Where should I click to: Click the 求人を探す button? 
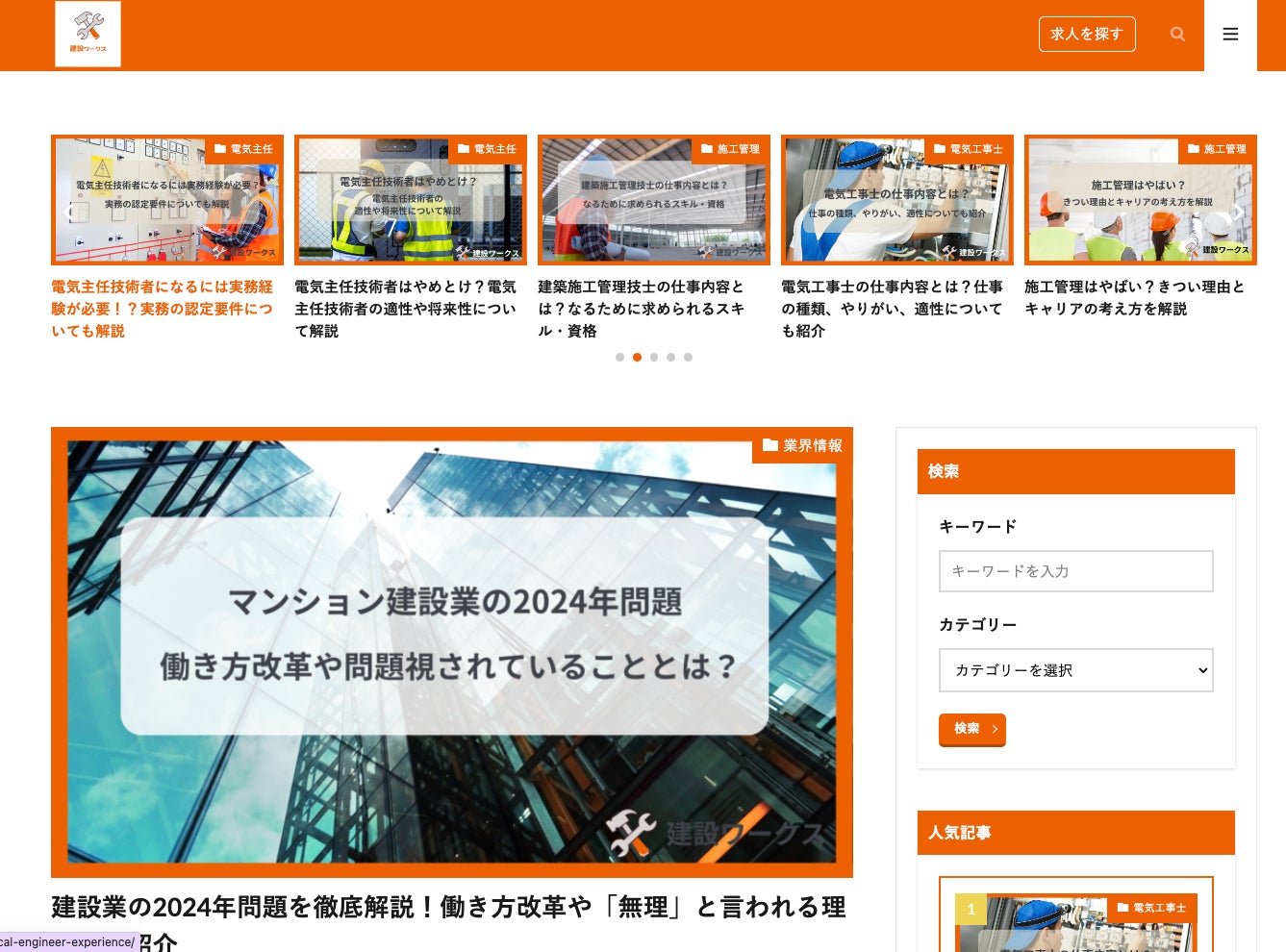pyautogui.click(x=1087, y=34)
